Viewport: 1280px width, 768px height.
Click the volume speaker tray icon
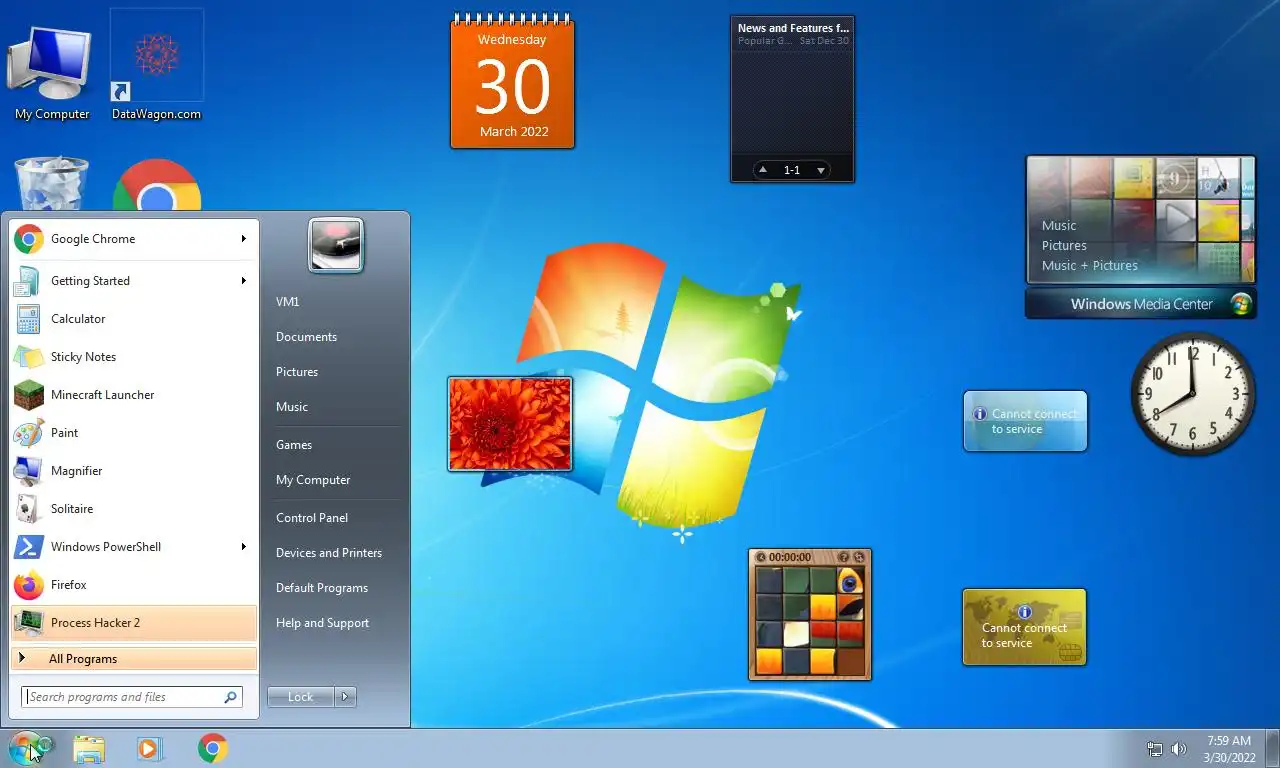pyautogui.click(x=1179, y=749)
